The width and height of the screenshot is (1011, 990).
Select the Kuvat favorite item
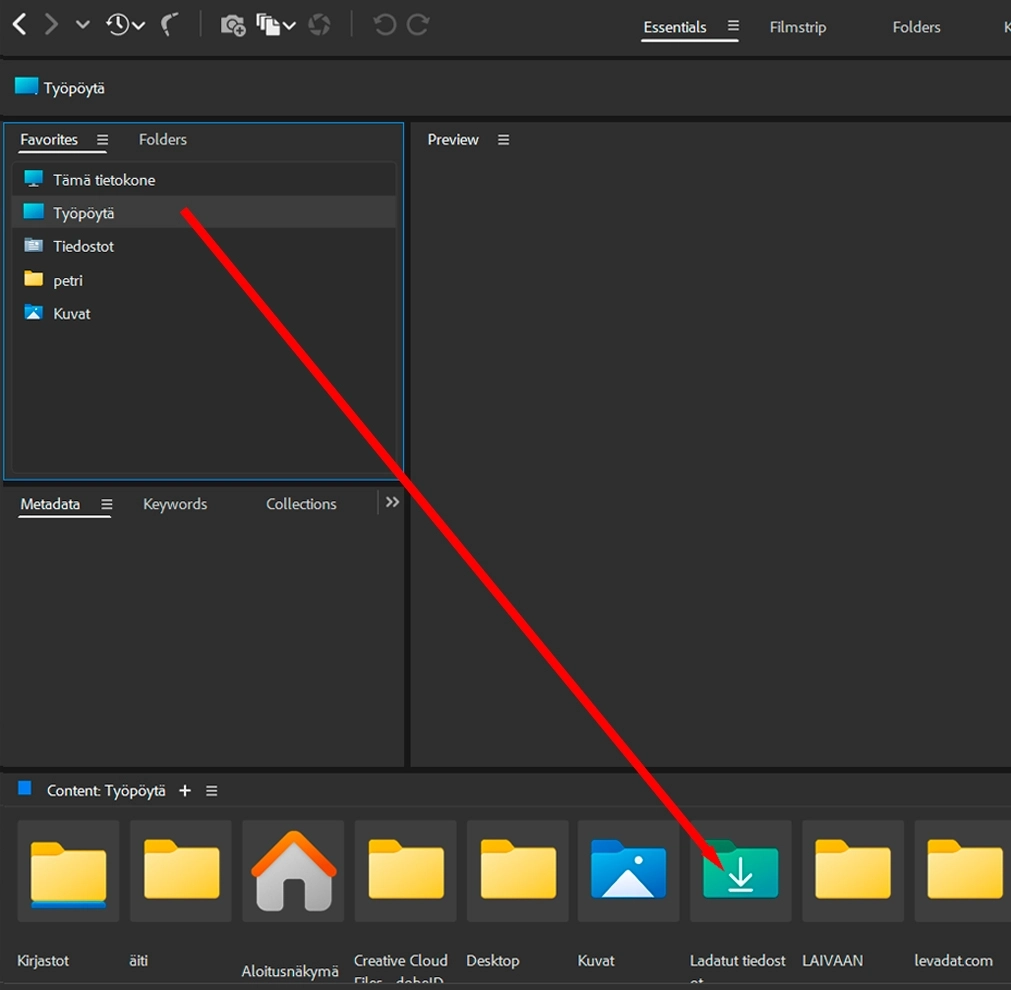[x=71, y=314]
